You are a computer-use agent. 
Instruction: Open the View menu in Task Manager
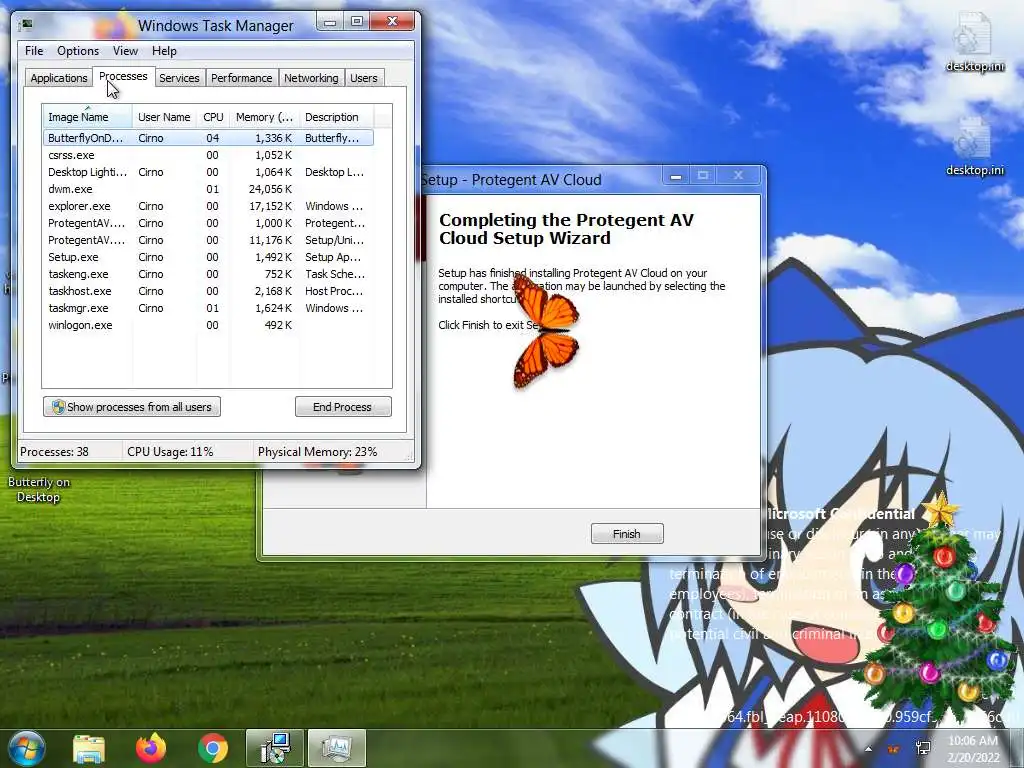(x=125, y=51)
